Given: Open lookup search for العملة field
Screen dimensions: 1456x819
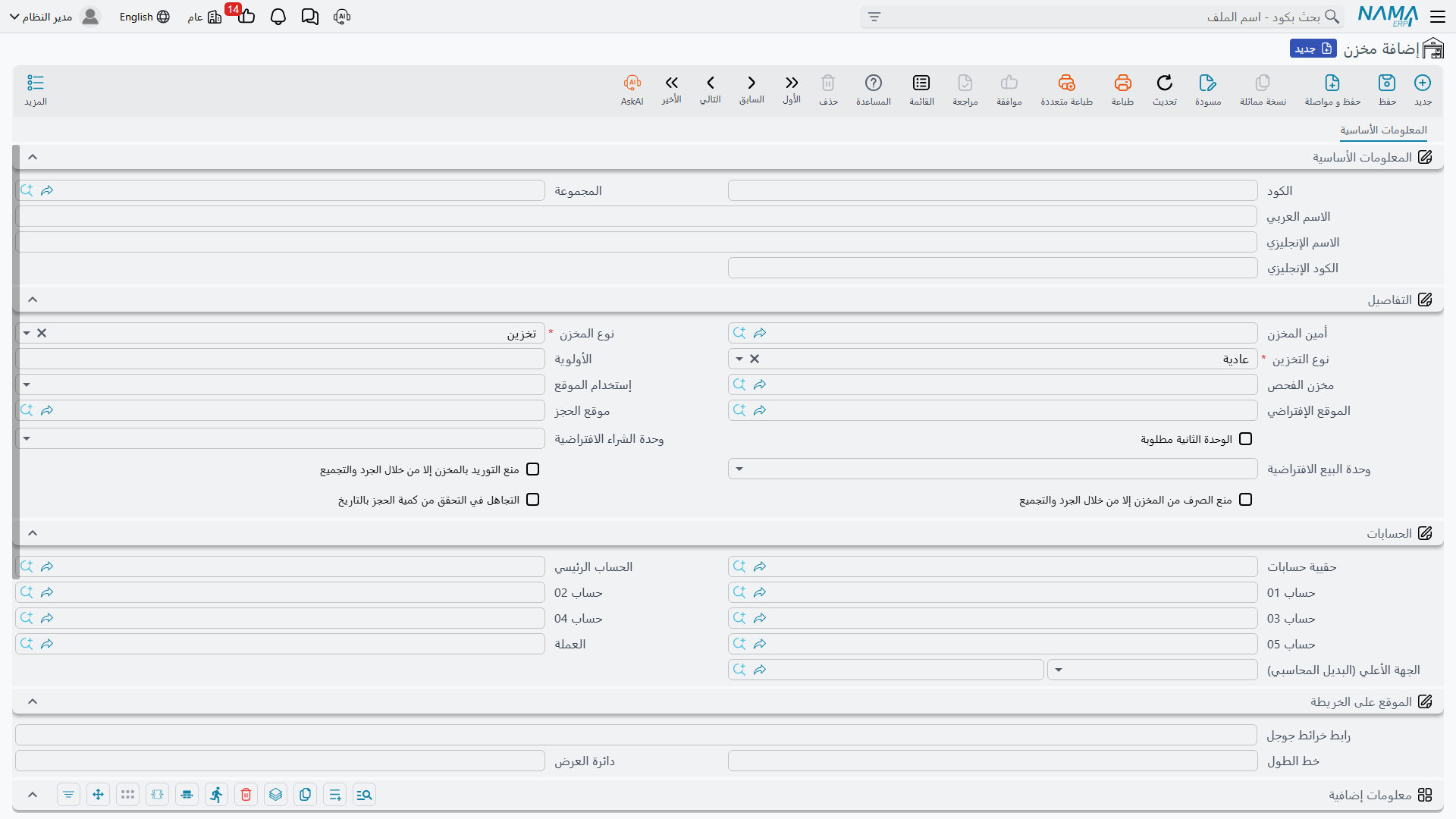Looking at the screenshot, I should (27, 644).
